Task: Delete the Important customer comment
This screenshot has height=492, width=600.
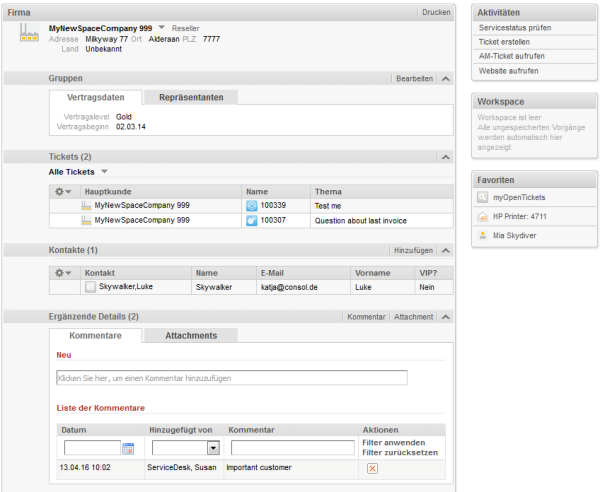Action: click(x=372, y=468)
